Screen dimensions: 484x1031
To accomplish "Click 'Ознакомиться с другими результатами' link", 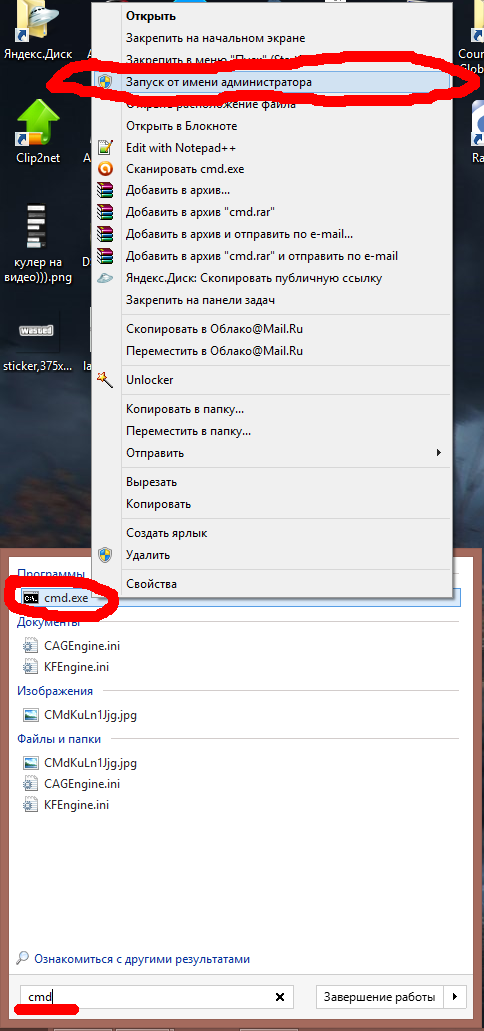I will point(142,959).
